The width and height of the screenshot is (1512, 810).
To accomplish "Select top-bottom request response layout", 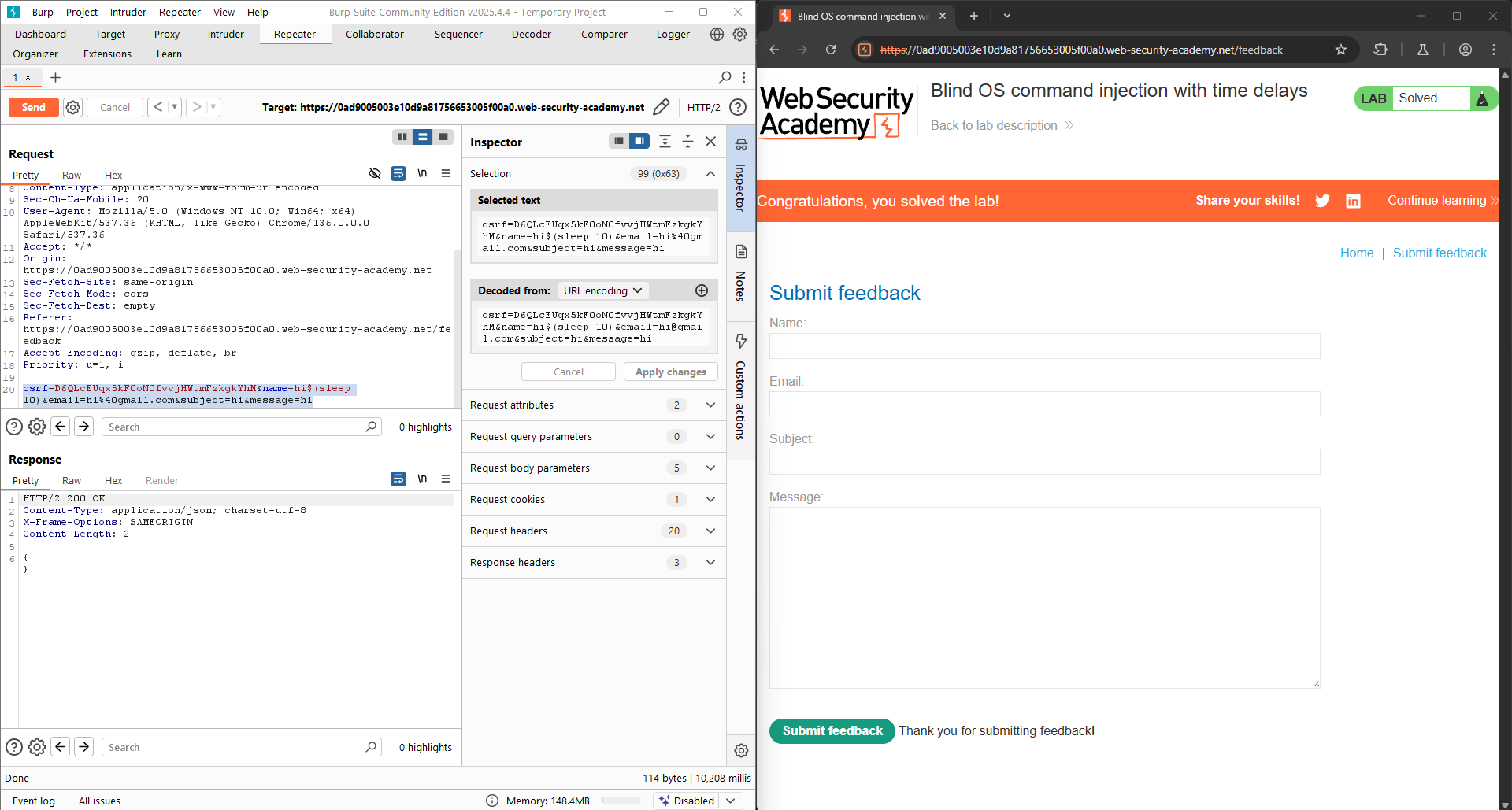I will click(423, 137).
